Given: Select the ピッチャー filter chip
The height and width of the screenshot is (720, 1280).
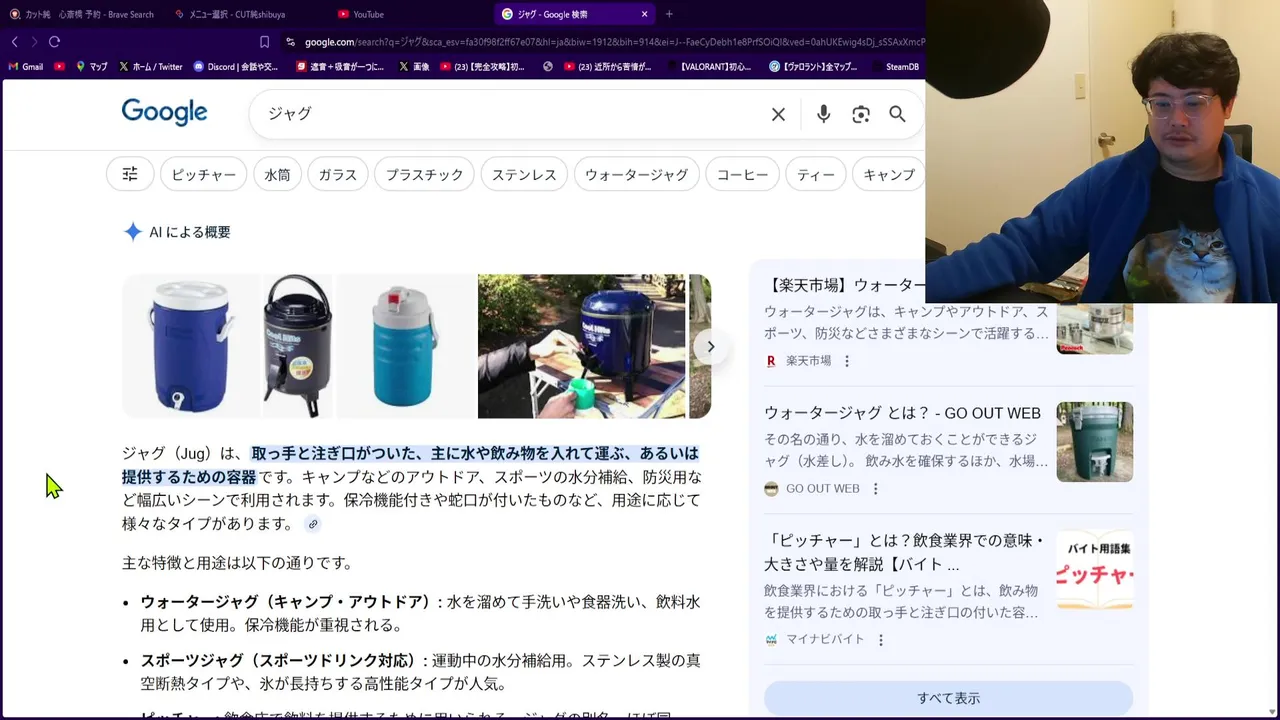Looking at the screenshot, I should pyautogui.click(x=204, y=174).
